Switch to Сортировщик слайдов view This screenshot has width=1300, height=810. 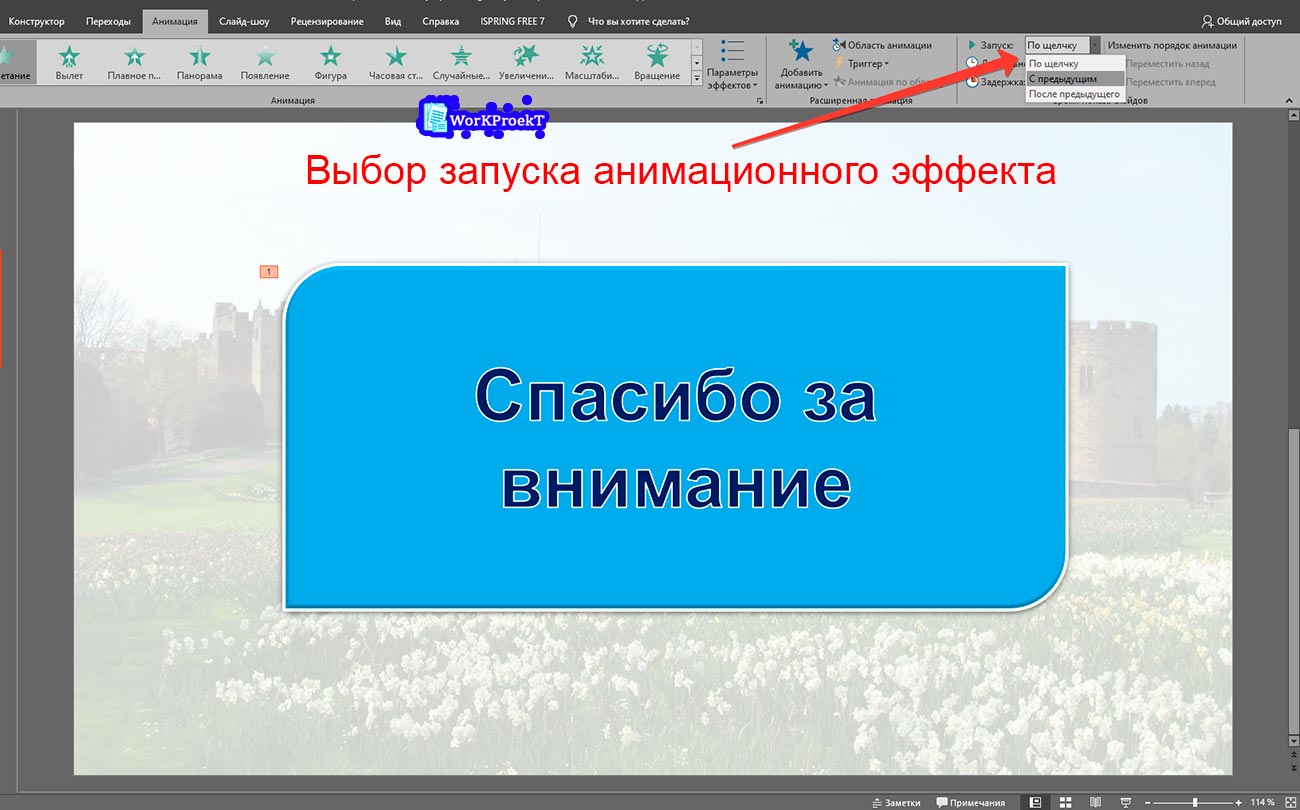[1066, 801]
